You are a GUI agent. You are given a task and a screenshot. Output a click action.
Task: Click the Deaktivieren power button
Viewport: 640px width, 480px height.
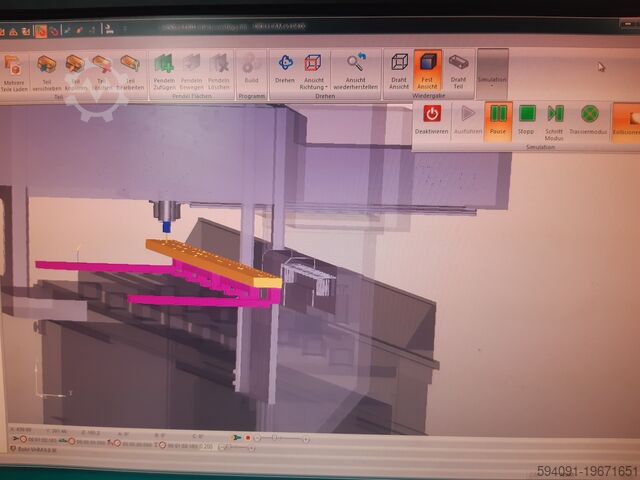coord(432,120)
